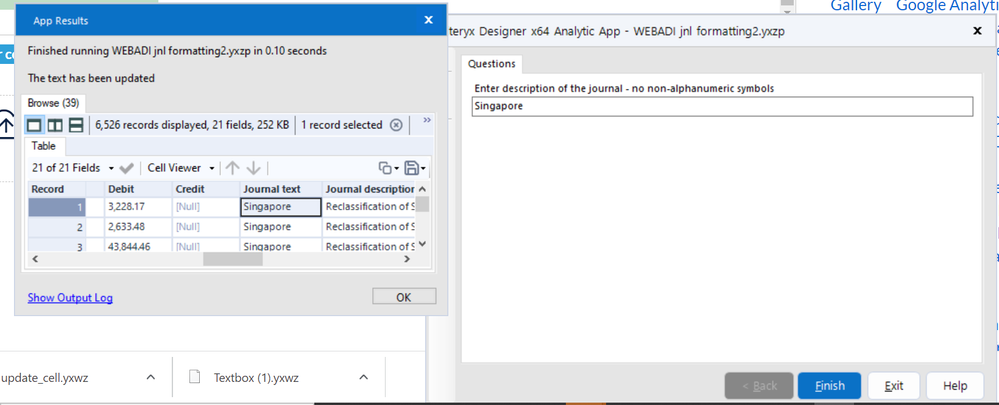Image resolution: width=999 pixels, height=405 pixels.
Task: Close the Analytic App window
Action: point(977,31)
